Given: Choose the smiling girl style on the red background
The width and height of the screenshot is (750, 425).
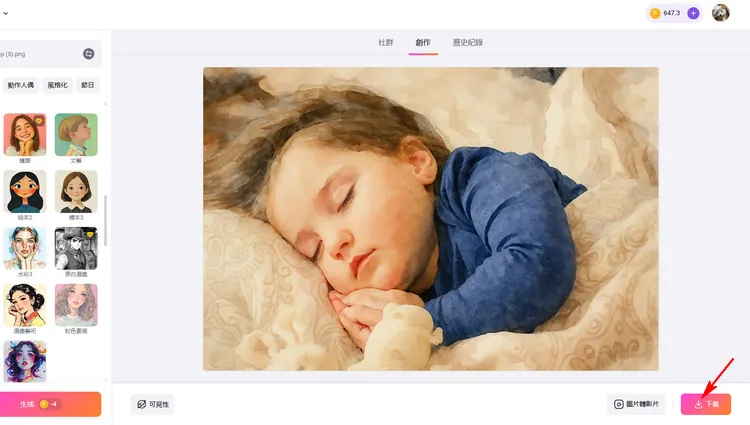Looking at the screenshot, I should (25, 135).
